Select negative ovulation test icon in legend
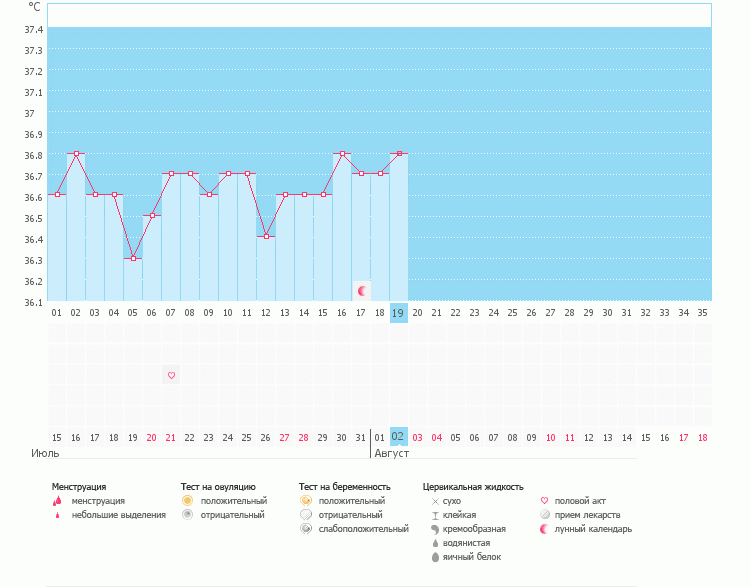The image size is (750, 587). tap(187, 515)
